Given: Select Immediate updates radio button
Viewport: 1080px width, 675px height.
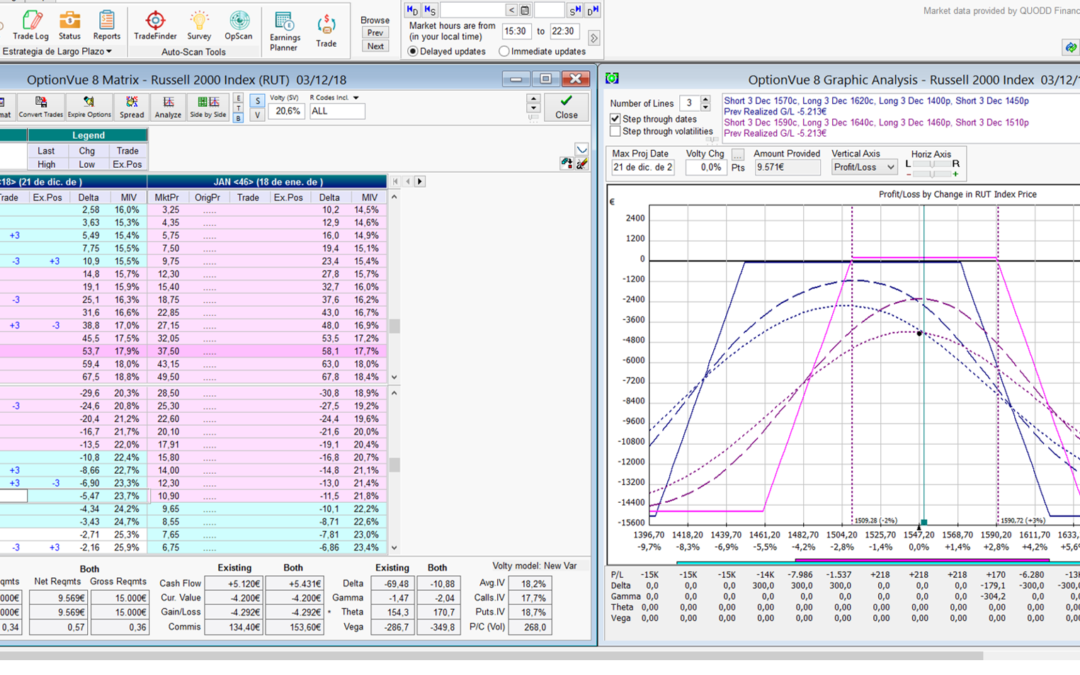Looking at the screenshot, I should point(504,51).
